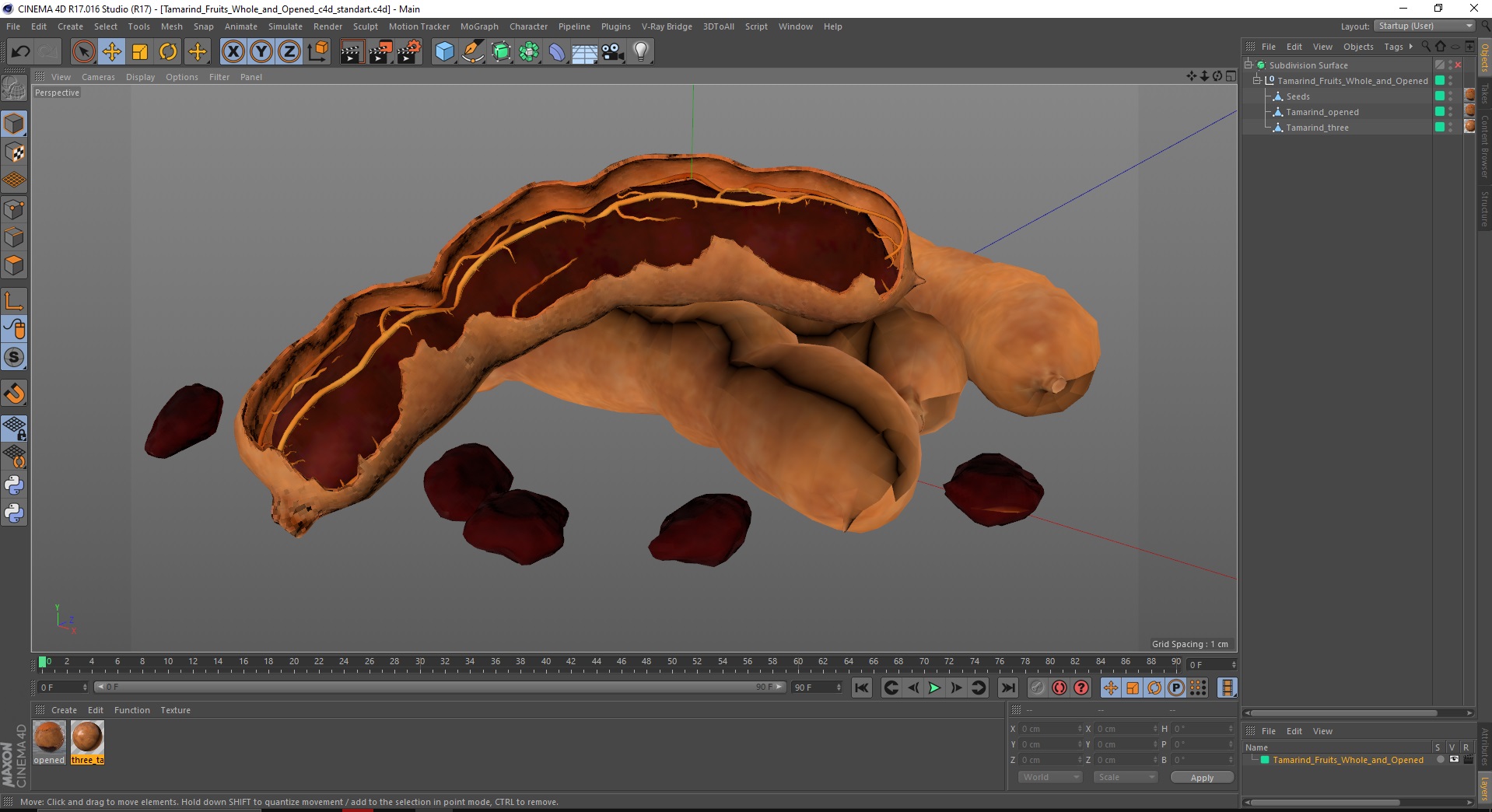
Task: Open the deformer objects icon
Action: coord(557,52)
